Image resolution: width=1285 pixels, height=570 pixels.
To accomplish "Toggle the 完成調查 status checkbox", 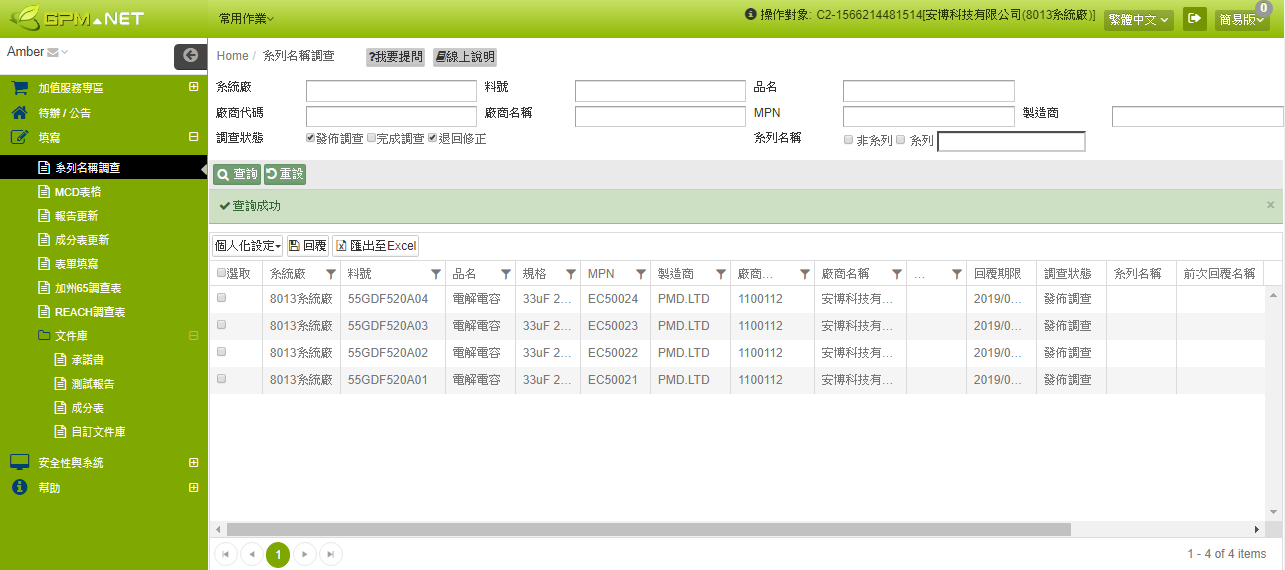I will pos(372,138).
